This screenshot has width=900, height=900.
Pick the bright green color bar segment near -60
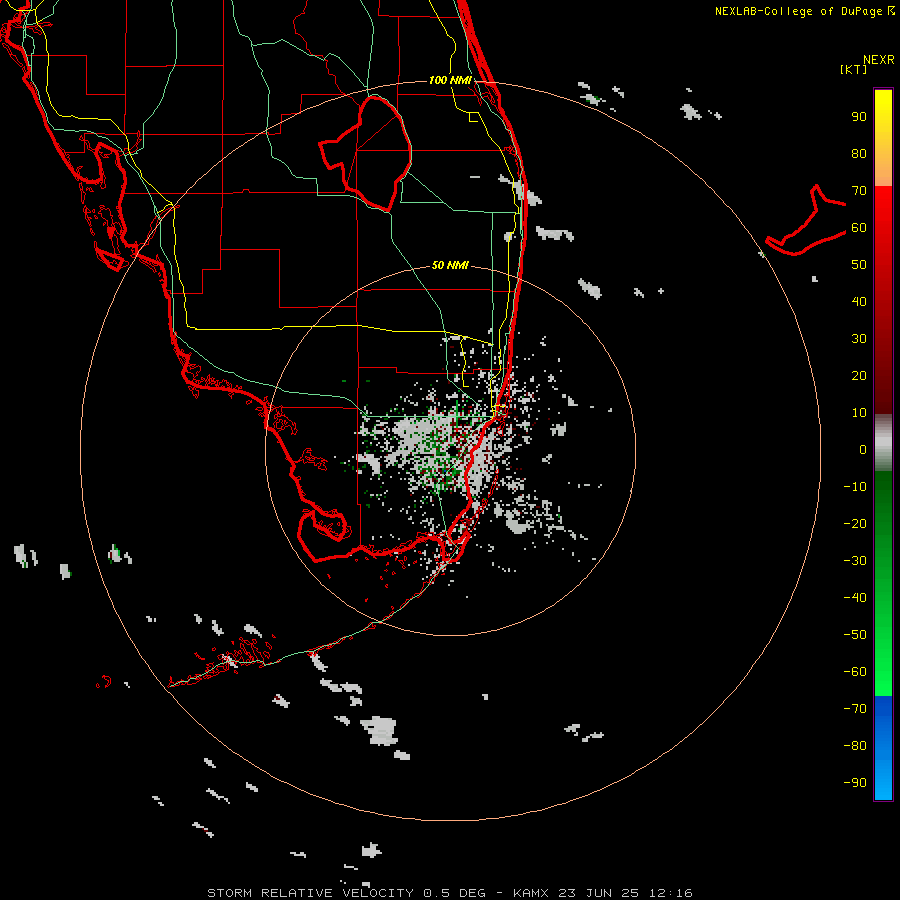(883, 672)
